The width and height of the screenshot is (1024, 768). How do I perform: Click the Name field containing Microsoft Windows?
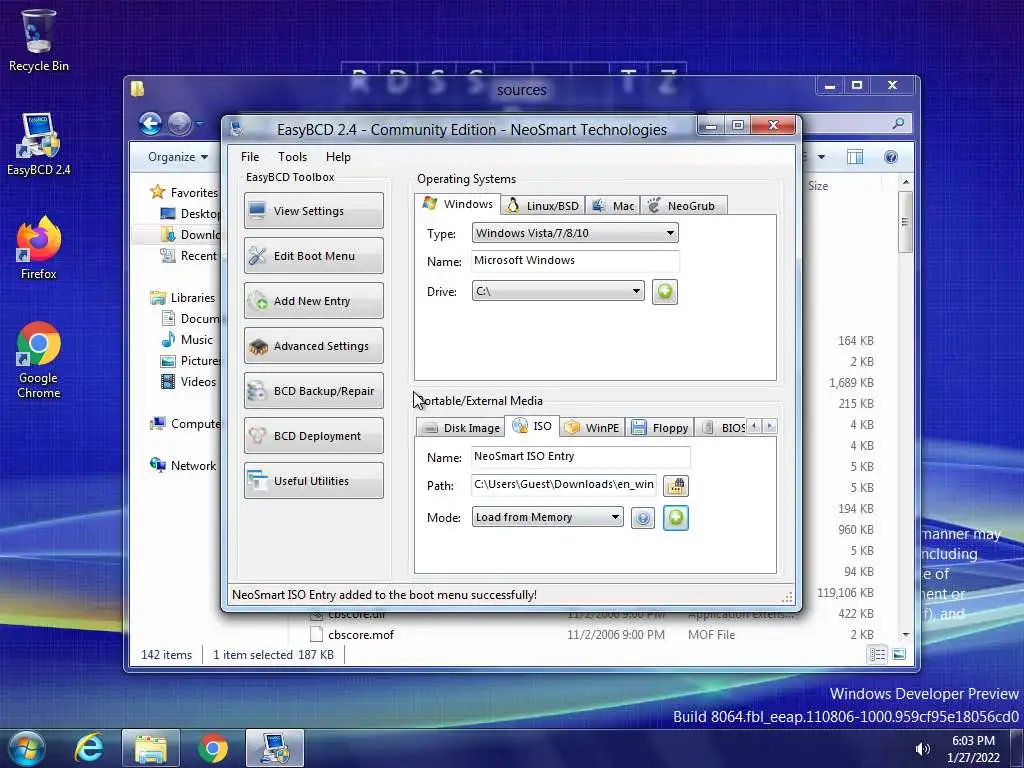click(575, 261)
